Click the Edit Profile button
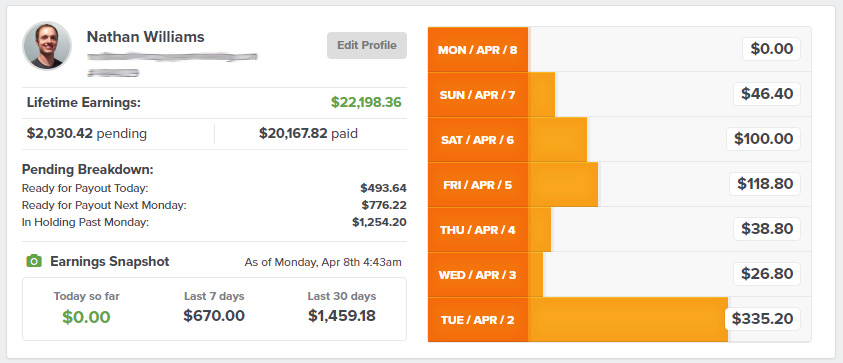Viewport: 843px width, 363px height. (x=367, y=45)
